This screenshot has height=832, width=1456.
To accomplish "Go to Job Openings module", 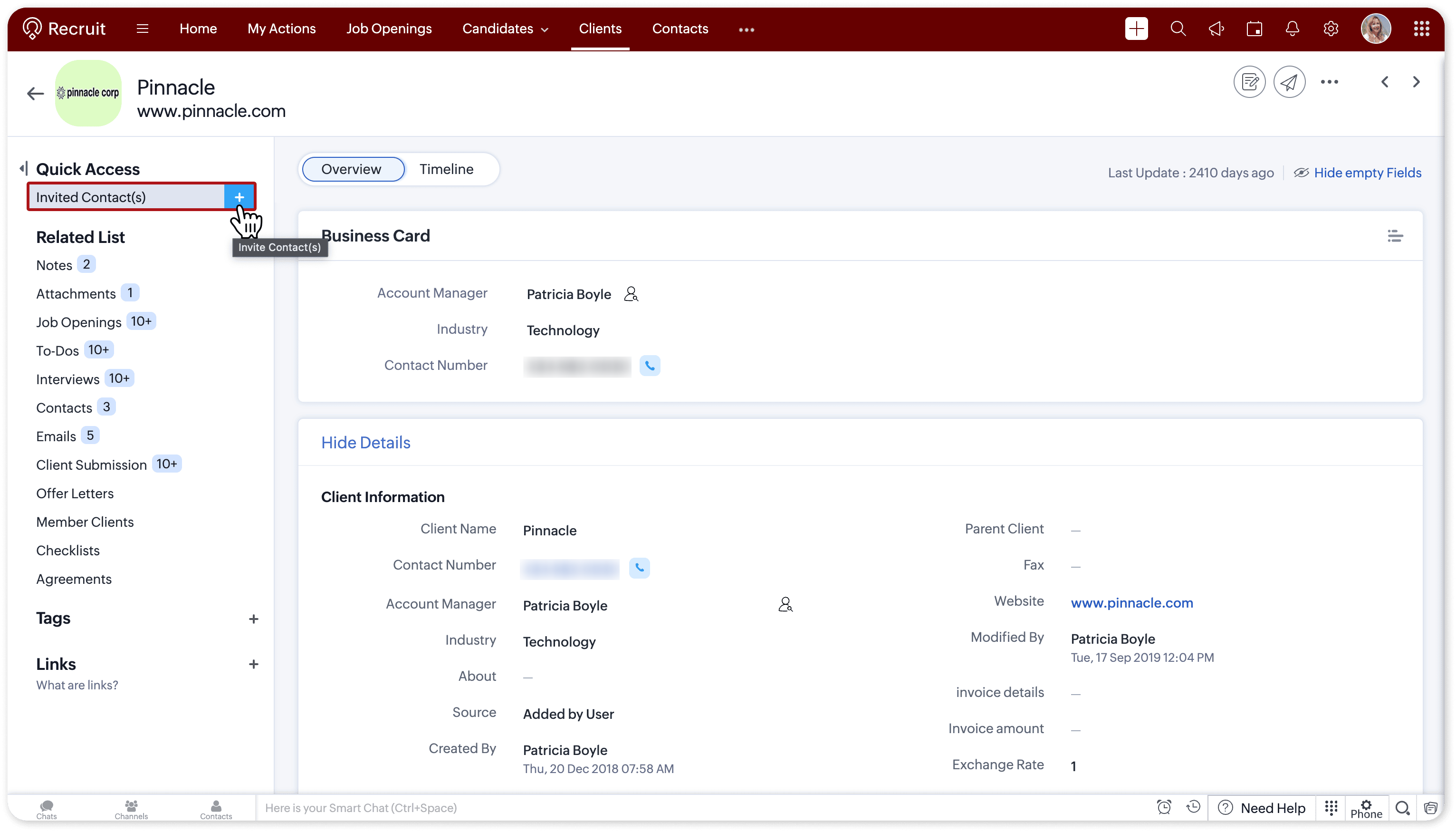I will [389, 29].
